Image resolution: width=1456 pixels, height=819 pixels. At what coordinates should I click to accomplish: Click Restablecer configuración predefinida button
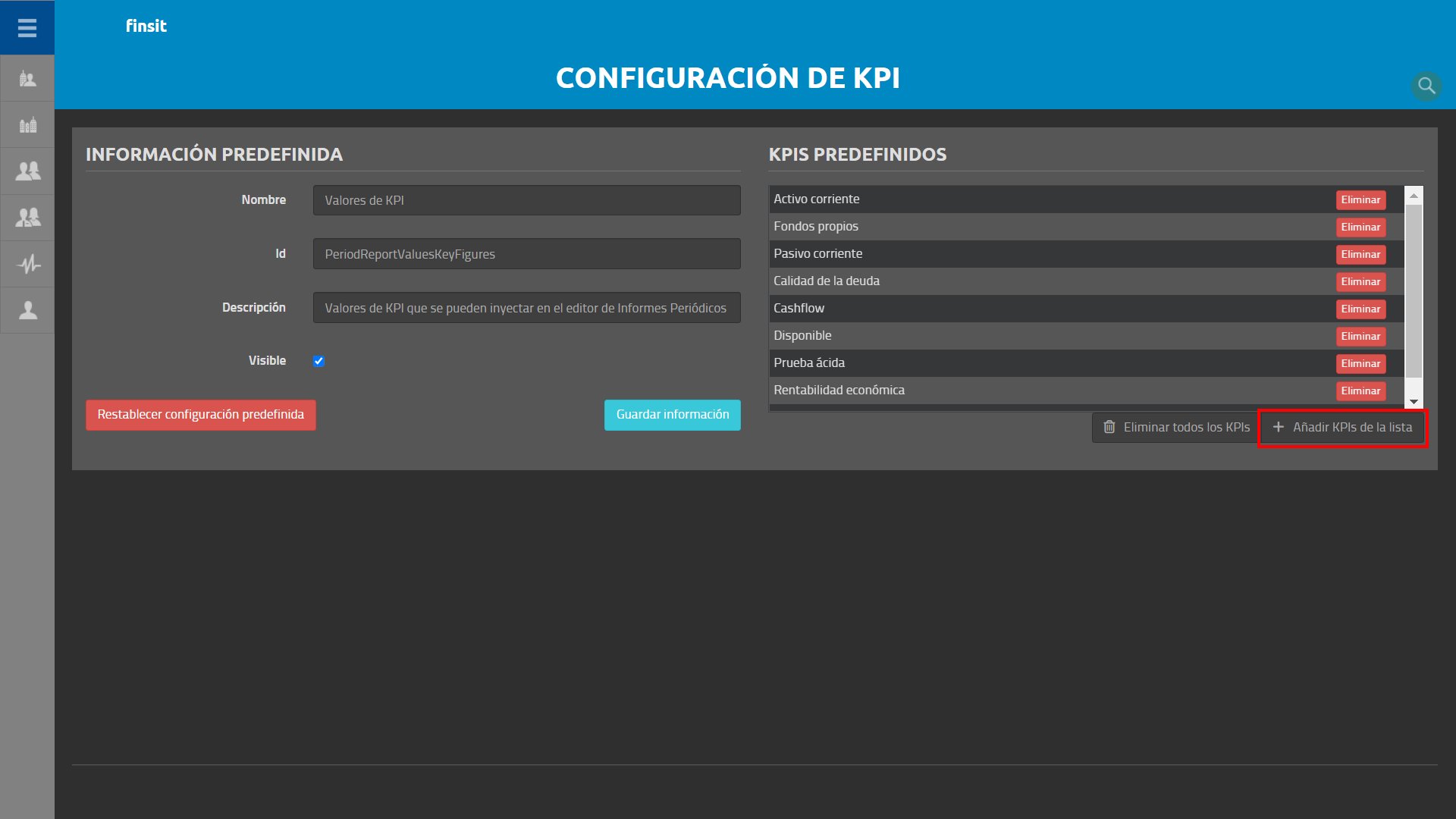pyautogui.click(x=200, y=415)
